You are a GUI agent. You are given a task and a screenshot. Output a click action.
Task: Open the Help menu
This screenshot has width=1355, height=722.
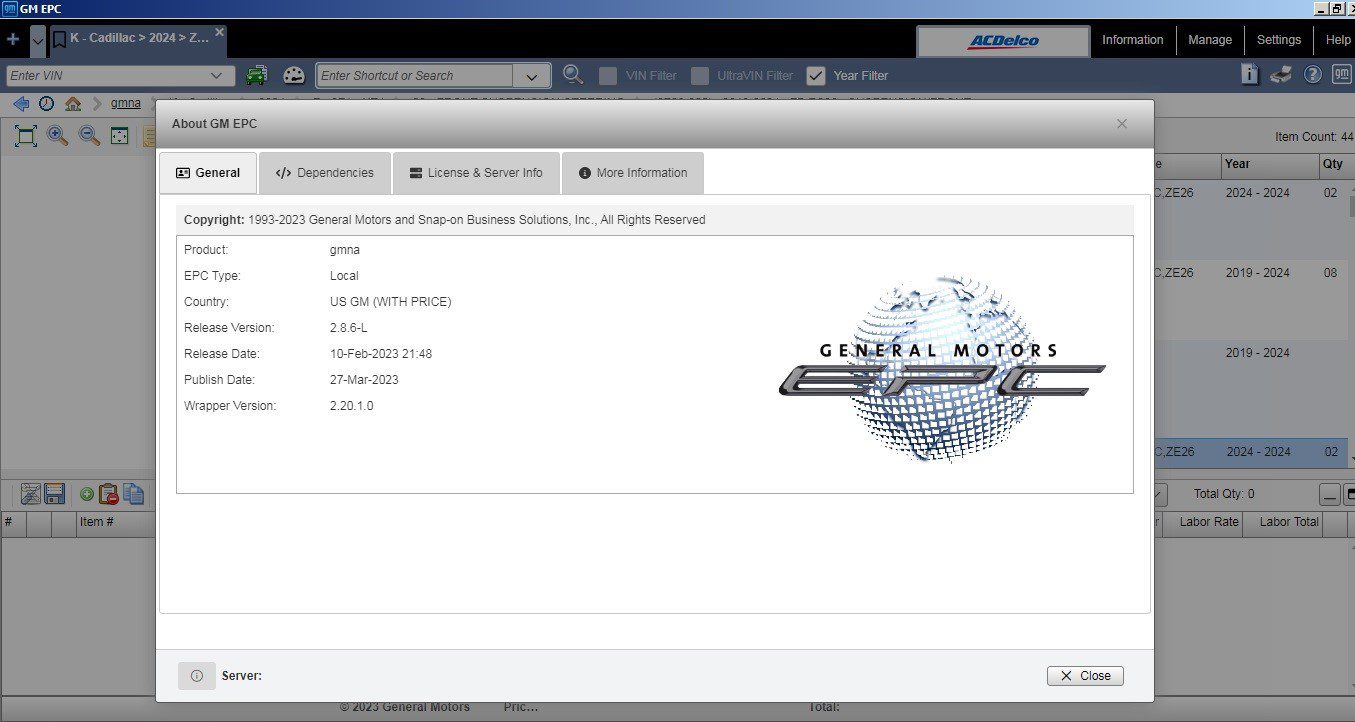[x=1337, y=40]
